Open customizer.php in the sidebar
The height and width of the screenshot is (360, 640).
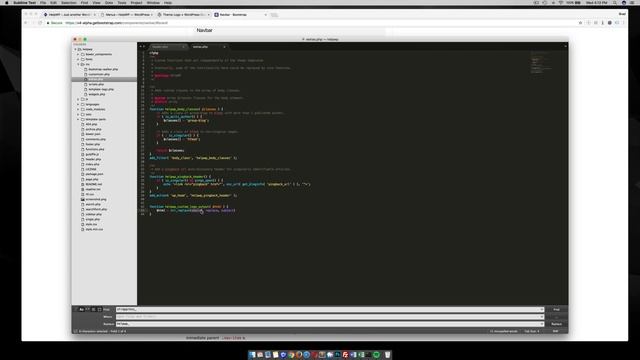tap(99, 74)
